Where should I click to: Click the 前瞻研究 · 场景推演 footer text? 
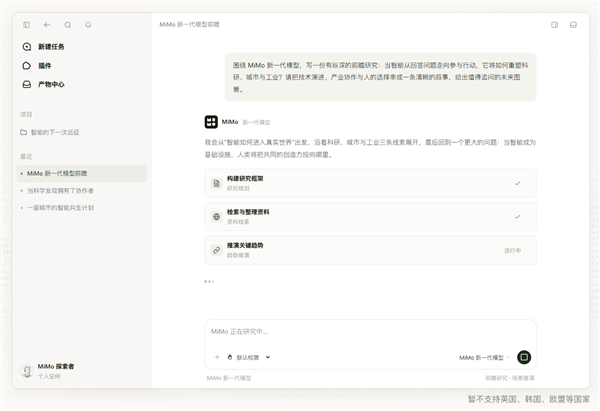pos(510,378)
